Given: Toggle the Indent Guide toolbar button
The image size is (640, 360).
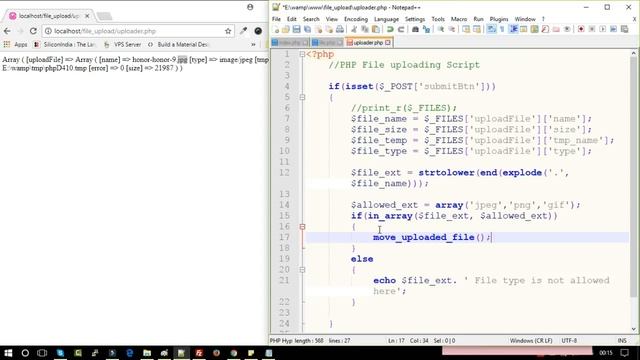Looking at the screenshot, I should click(513, 29).
